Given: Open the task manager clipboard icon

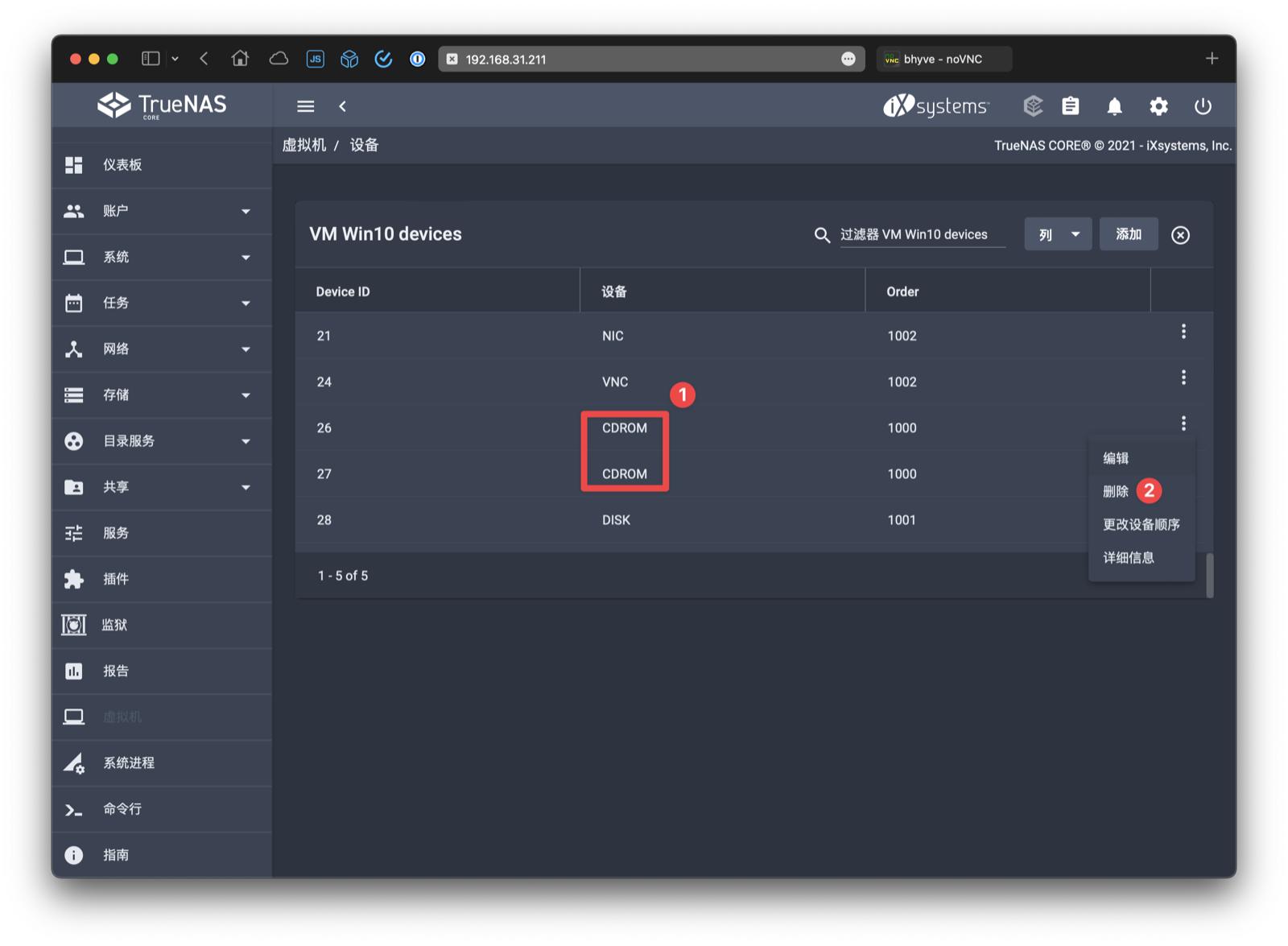Looking at the screenshot, I should tap(1070, 106).
